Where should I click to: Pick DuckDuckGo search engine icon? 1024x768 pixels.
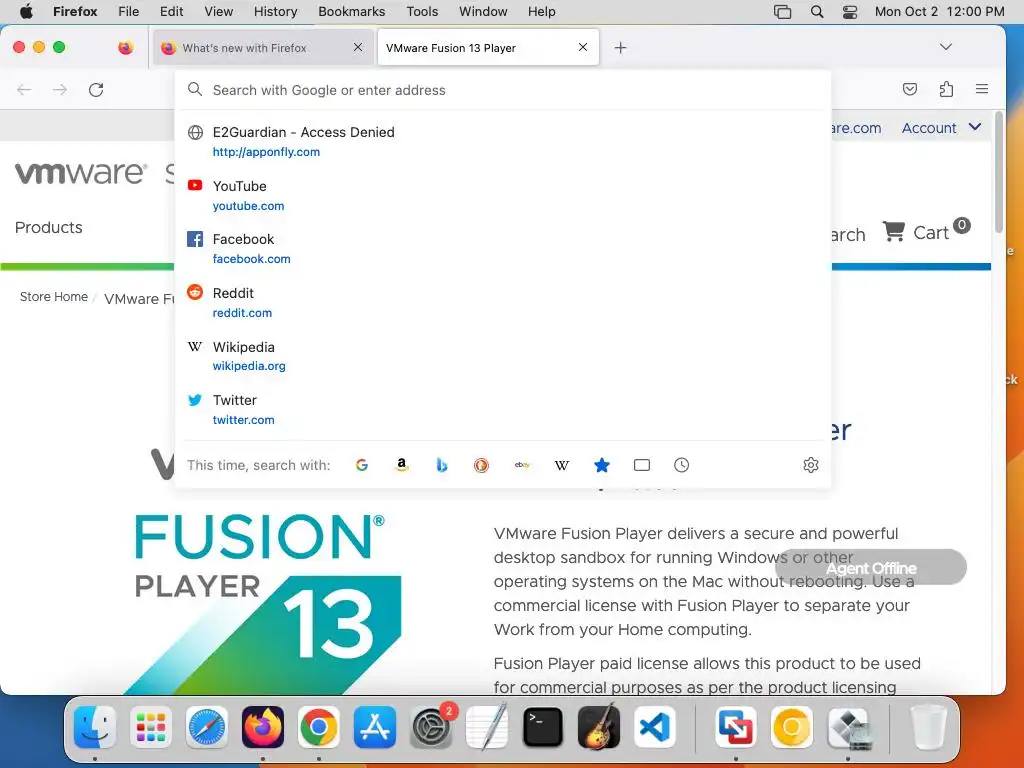pos(481,465)
